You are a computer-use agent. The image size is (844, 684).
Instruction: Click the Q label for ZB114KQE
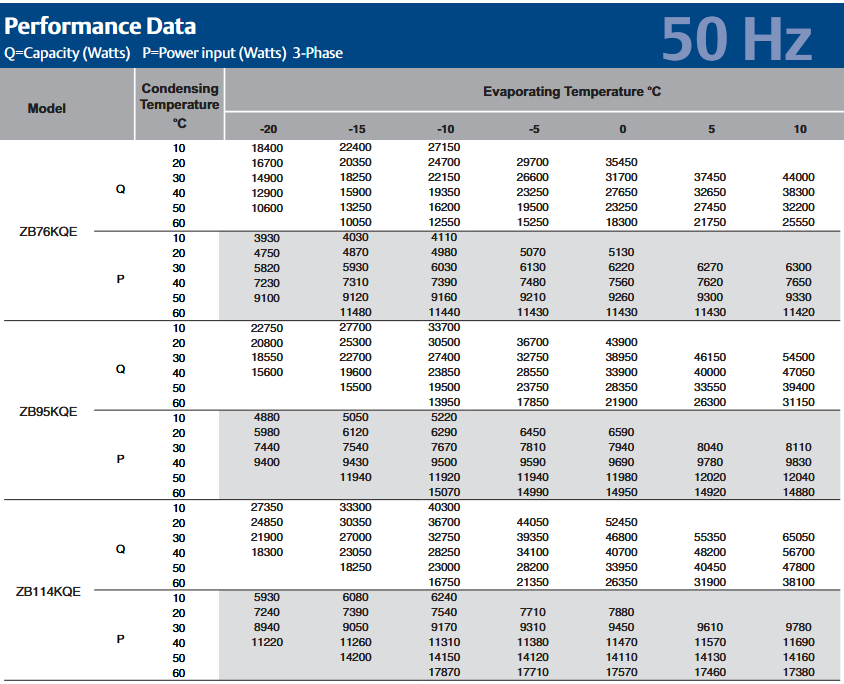pos(121,549)
